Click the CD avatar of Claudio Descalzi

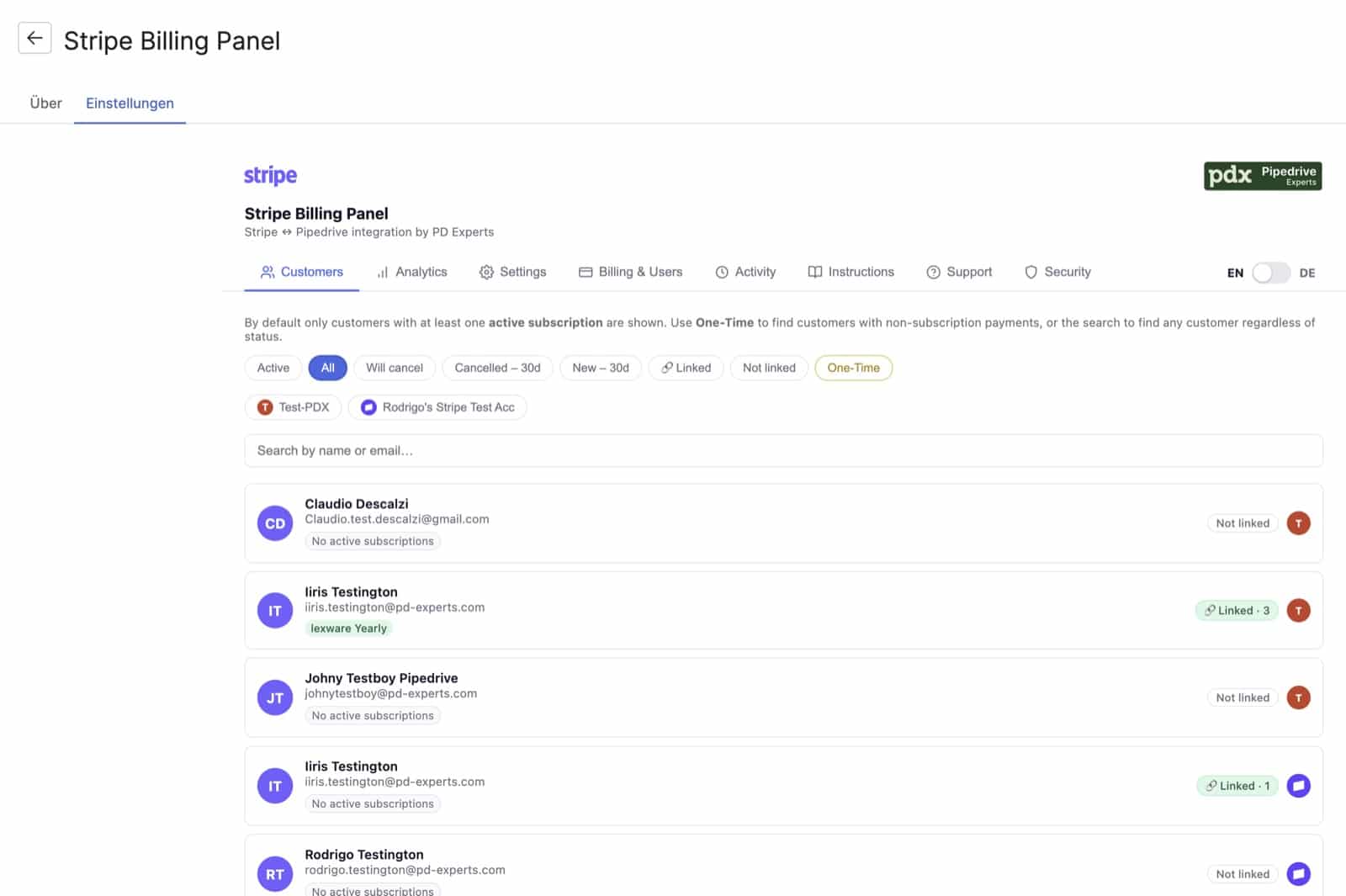[275, 523]
